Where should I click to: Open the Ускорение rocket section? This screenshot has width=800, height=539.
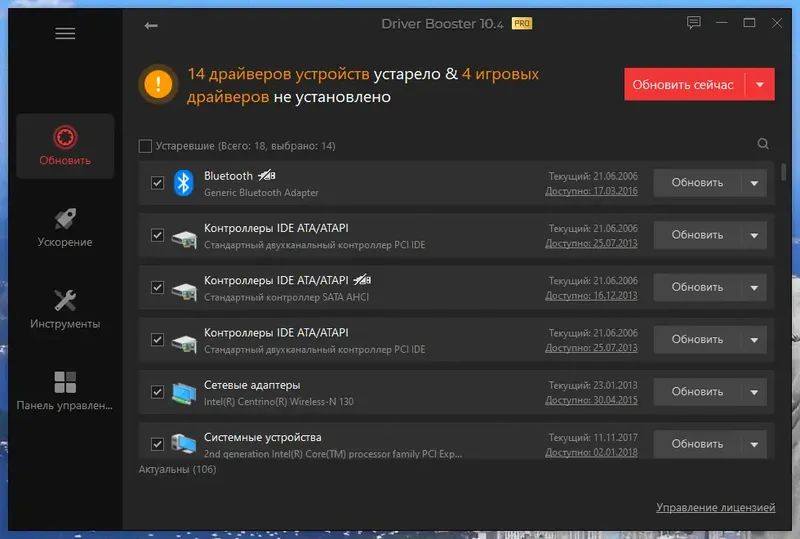point(65,228)
